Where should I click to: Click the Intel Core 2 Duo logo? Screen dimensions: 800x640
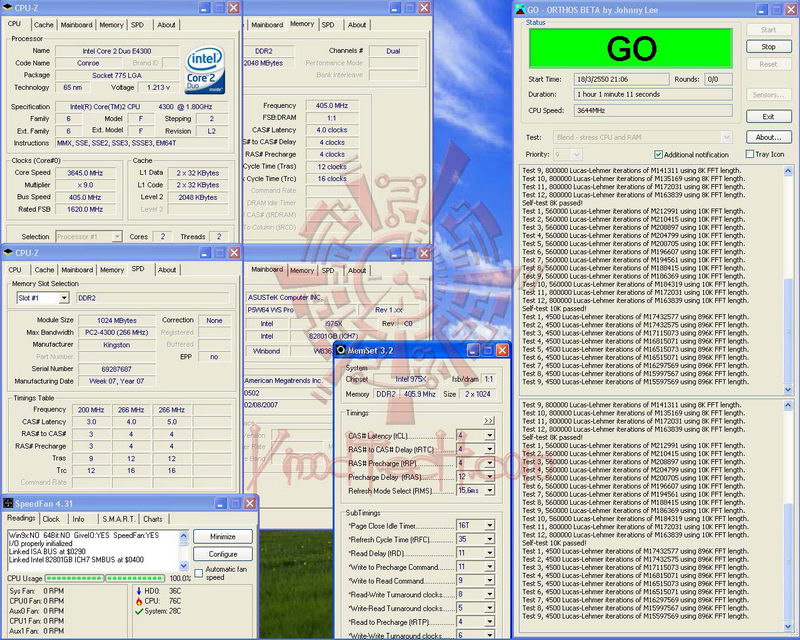pyautogui.click(x=206, y=70)
